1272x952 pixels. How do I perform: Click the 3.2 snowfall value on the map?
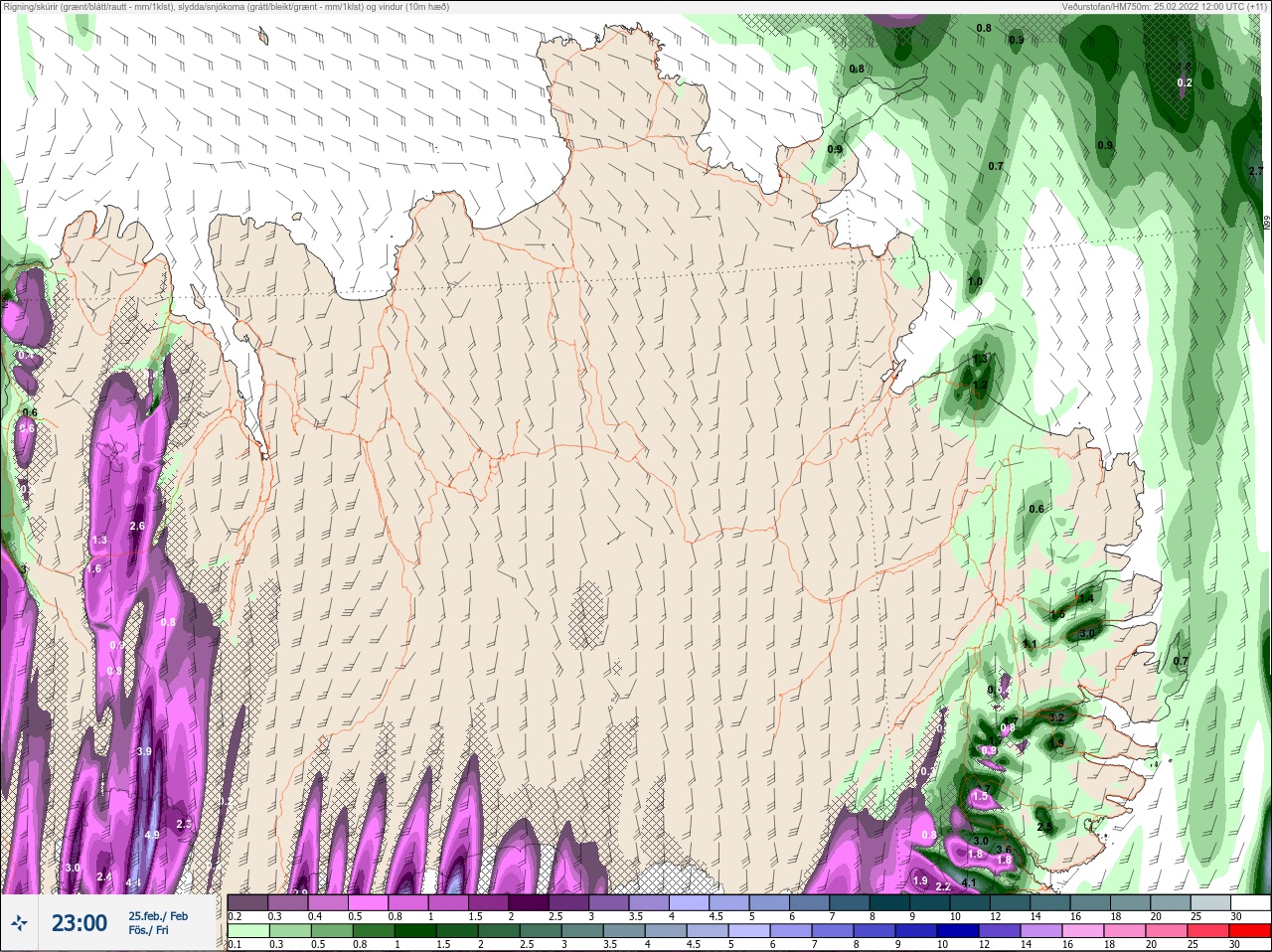click(1056, 717)
